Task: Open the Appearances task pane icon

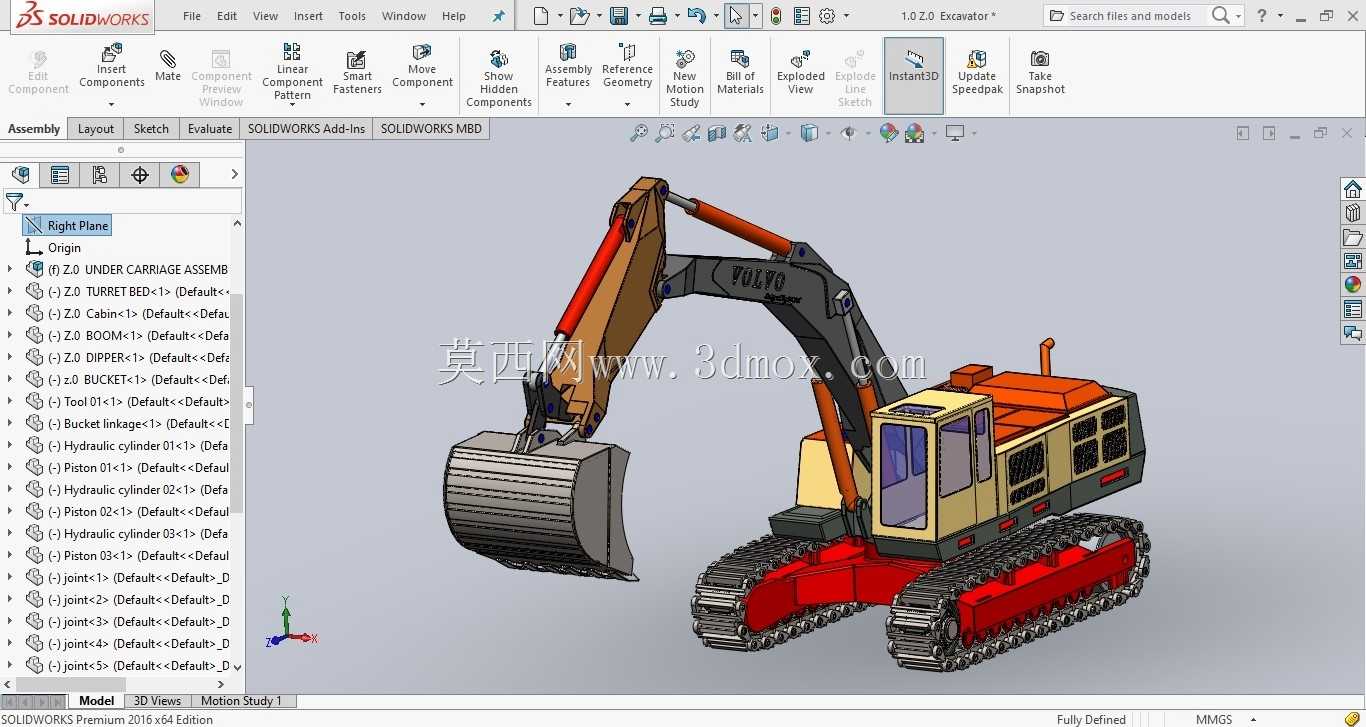Action: click(1353, 285)
